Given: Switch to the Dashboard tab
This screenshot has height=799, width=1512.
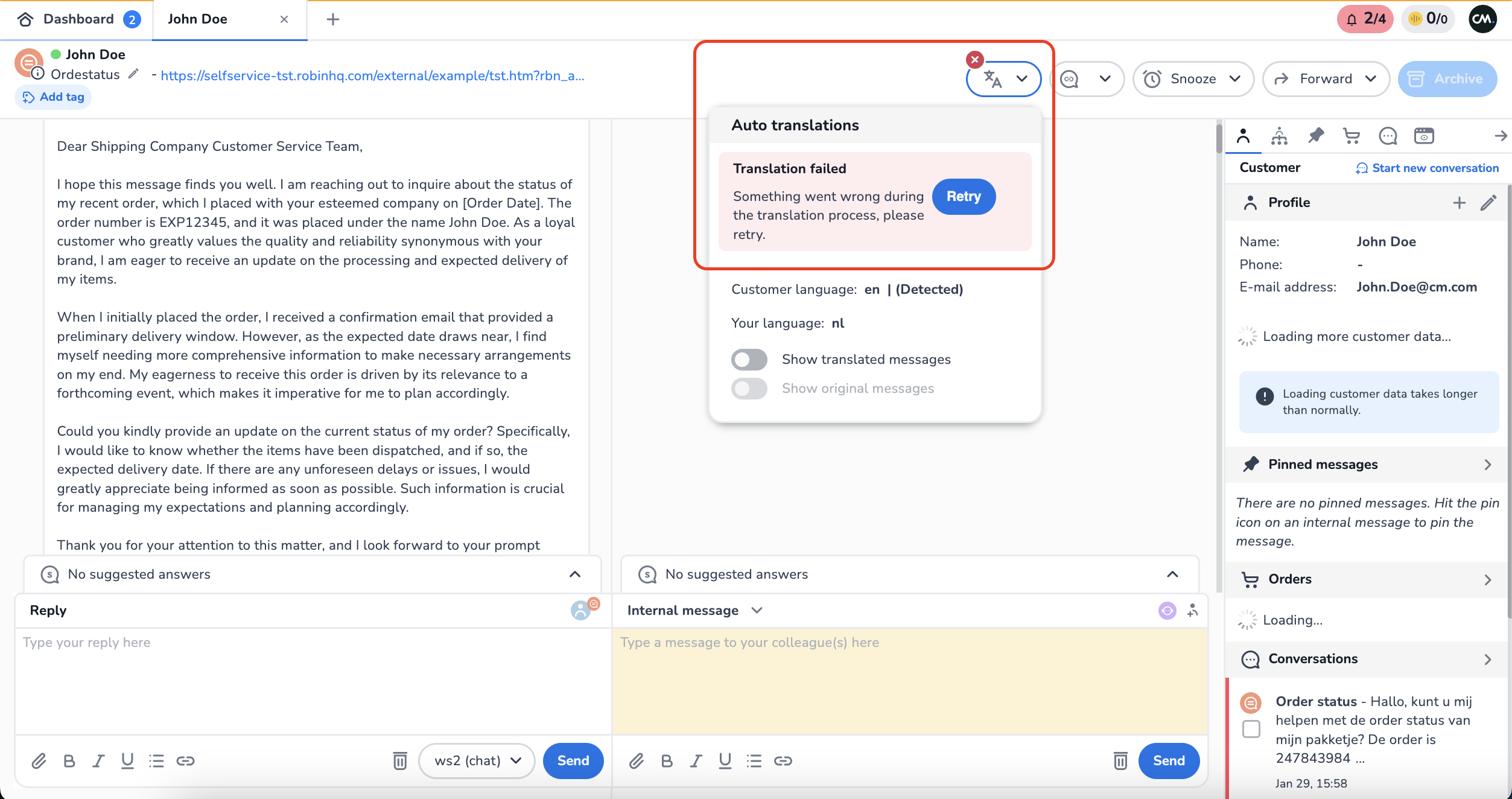Looking at the screenshot, I should [78, 19].
